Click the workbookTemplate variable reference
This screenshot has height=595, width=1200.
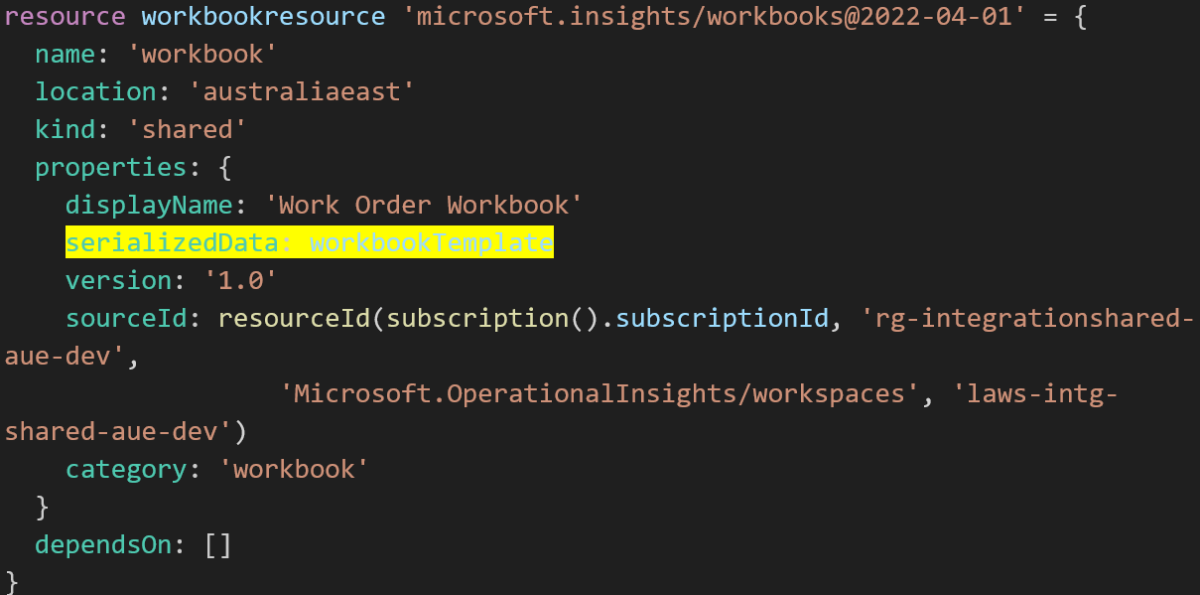(431, 243)
